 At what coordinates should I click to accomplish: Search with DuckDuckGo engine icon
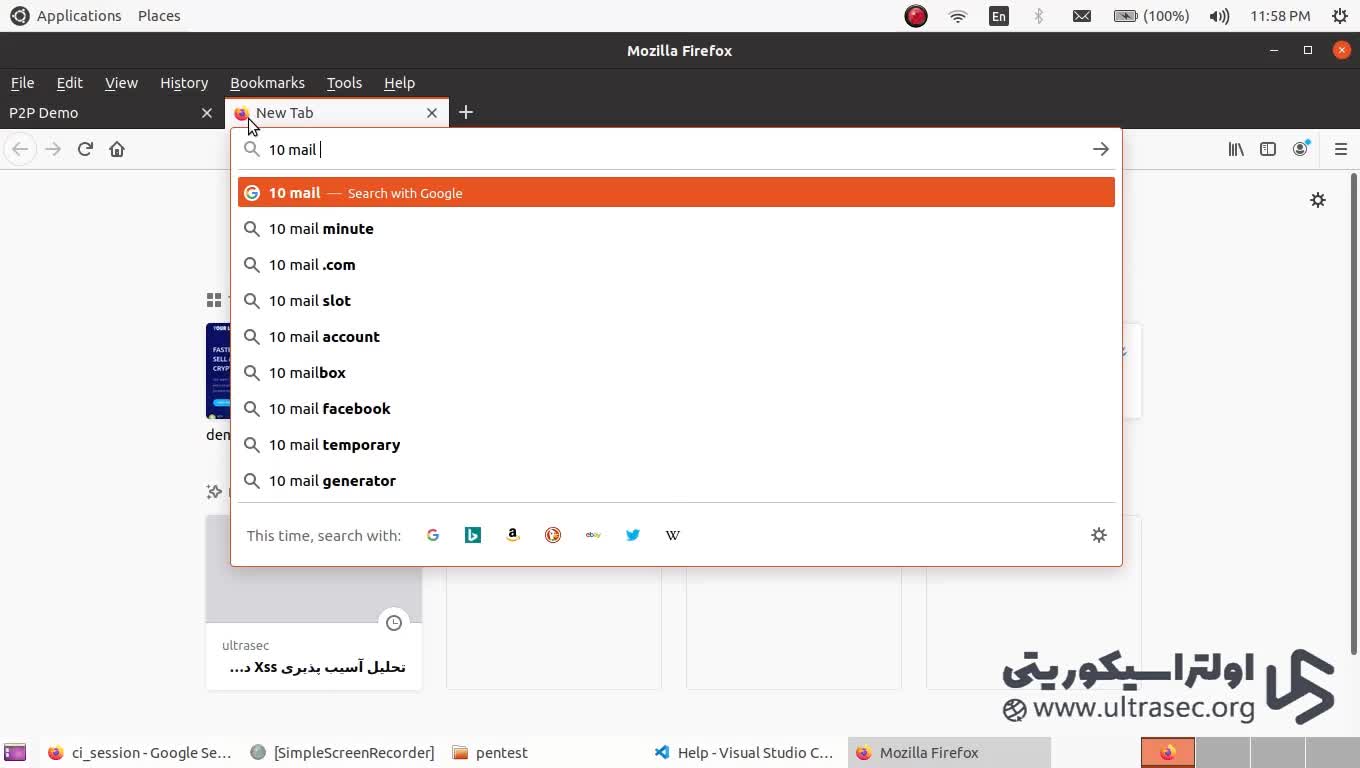pos(553,535)
